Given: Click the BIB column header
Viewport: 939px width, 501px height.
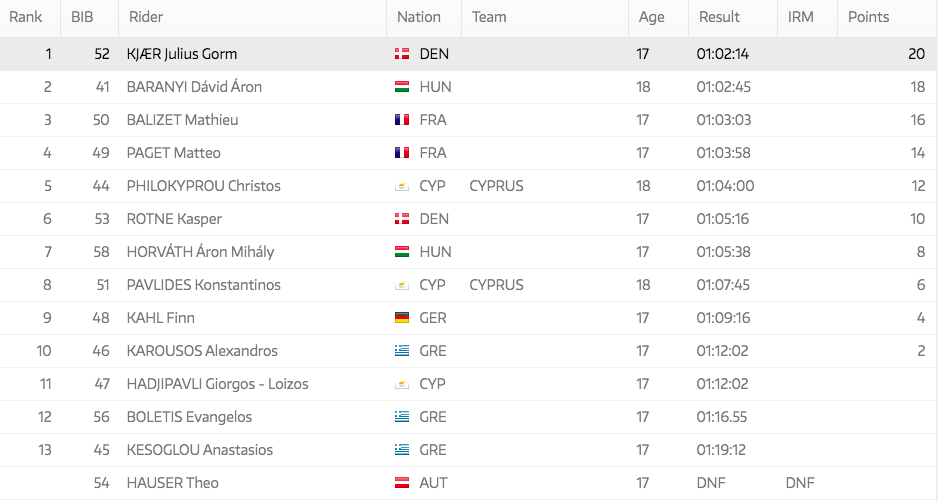Looking at the screenshot, I should tap(82, 17).
